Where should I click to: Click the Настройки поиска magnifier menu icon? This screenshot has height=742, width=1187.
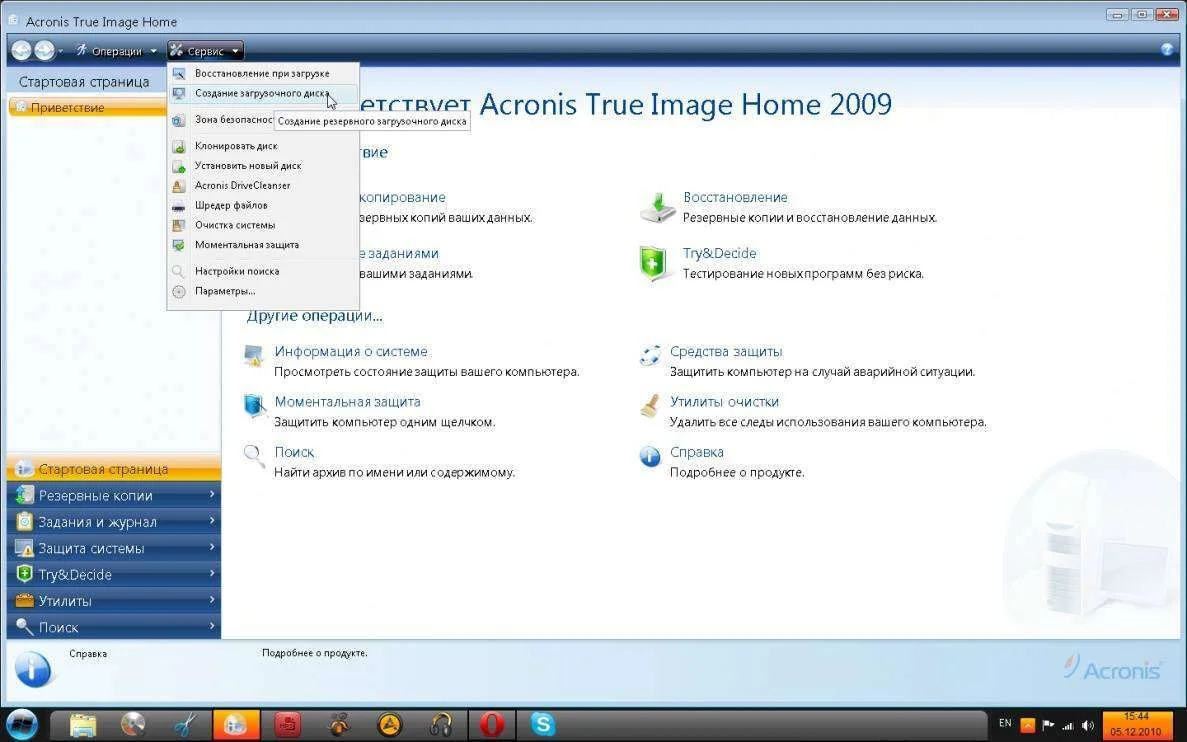pyautogui.click(x=179, y=271)
